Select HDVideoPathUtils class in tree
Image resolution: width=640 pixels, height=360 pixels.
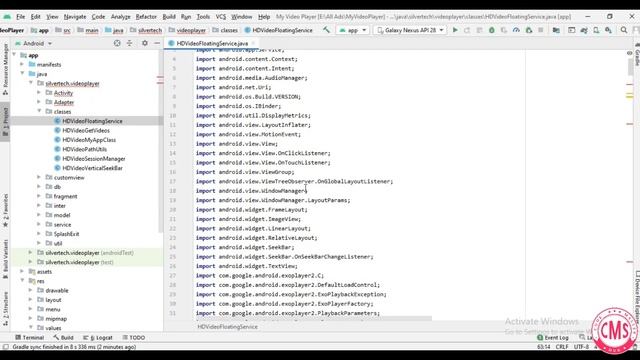pos(84,149)
